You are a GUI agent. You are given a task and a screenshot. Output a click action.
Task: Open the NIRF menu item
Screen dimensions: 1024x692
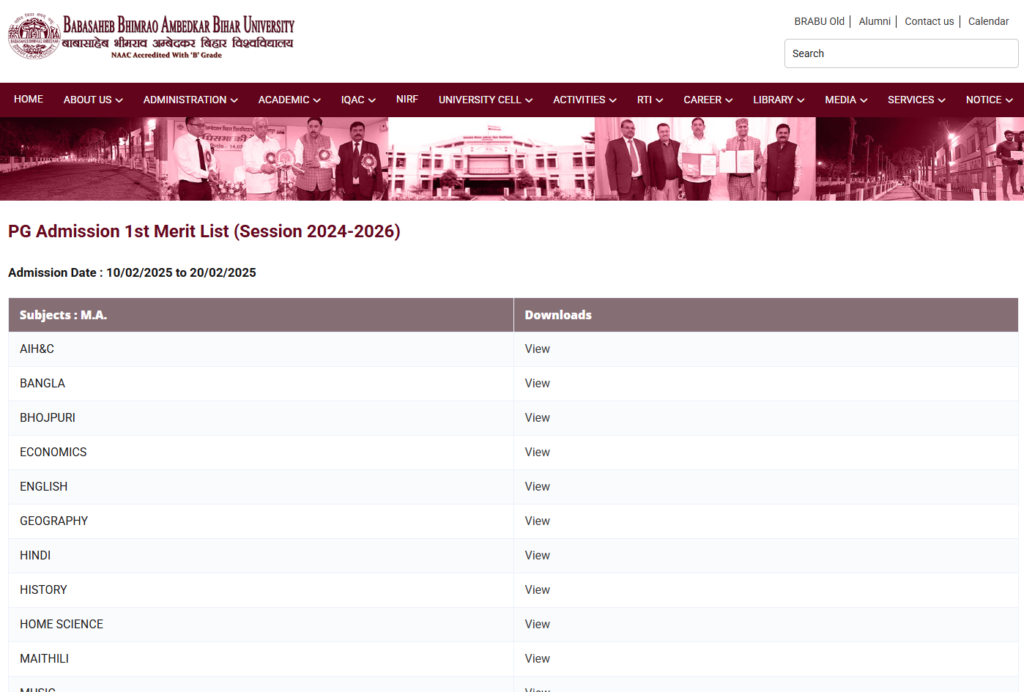(x=407, y=99)
